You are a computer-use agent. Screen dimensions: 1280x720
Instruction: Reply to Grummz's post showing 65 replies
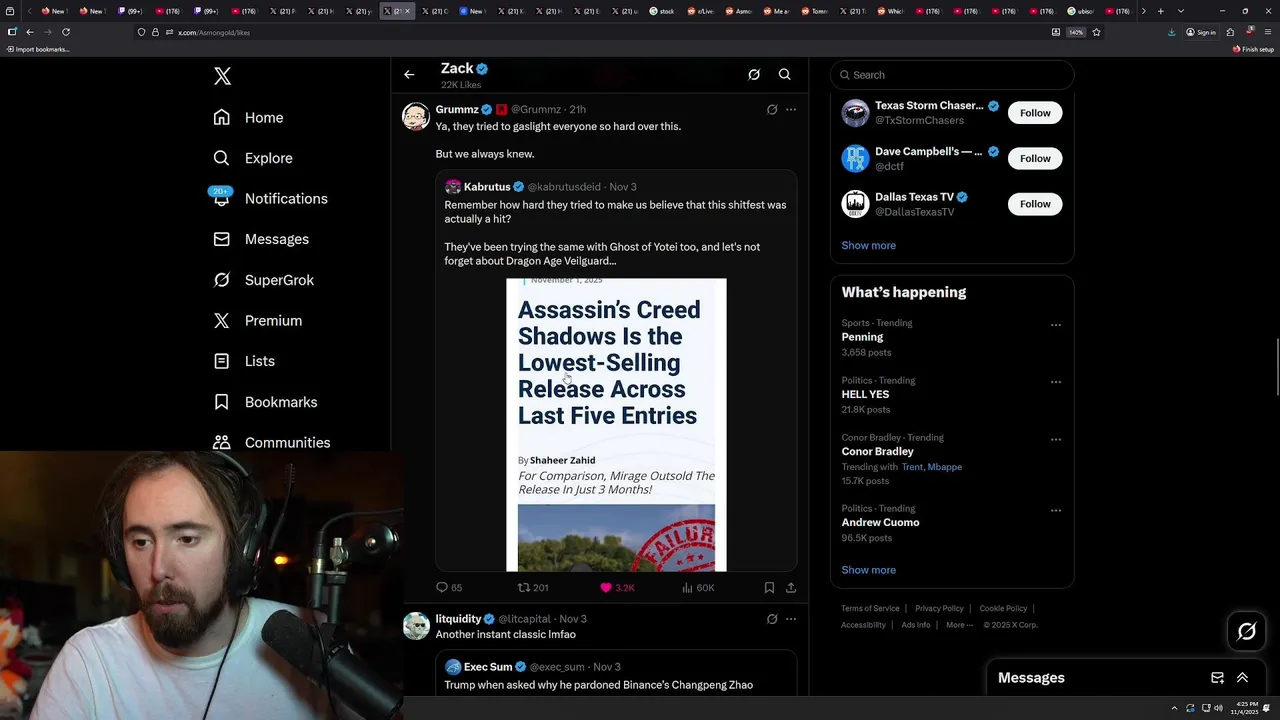[449, 588]
